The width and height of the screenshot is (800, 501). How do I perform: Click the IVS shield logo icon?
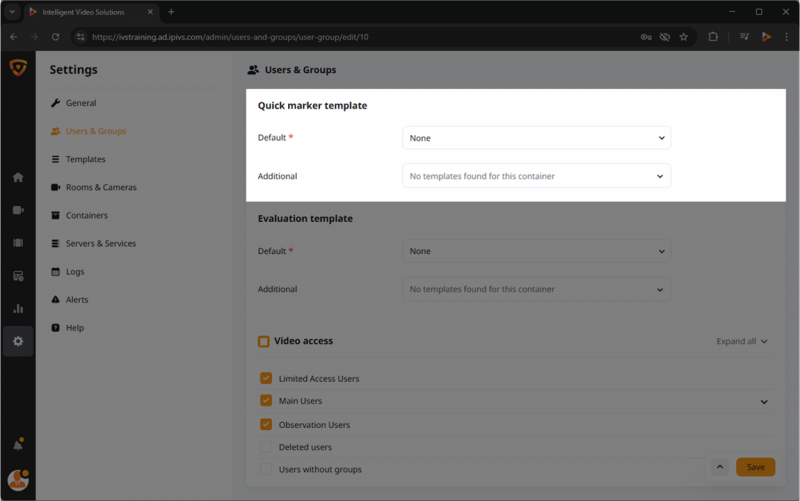pos(18,67)
